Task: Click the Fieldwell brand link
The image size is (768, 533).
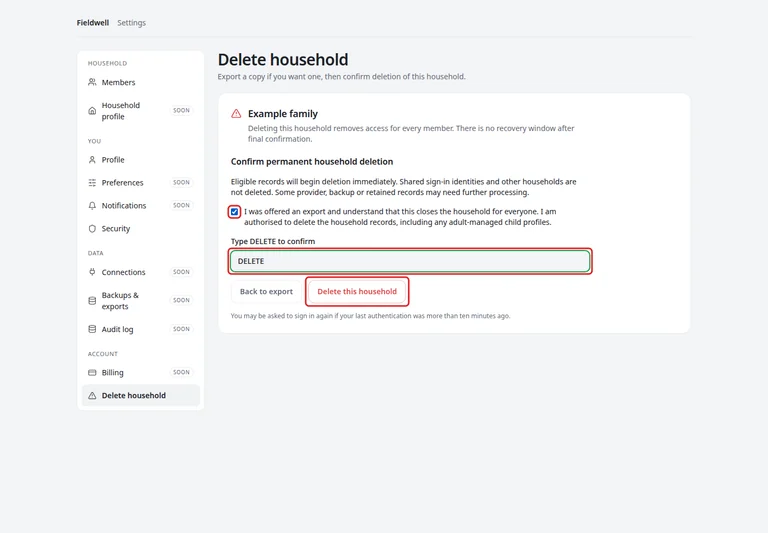Action: (x=93, y=23)
